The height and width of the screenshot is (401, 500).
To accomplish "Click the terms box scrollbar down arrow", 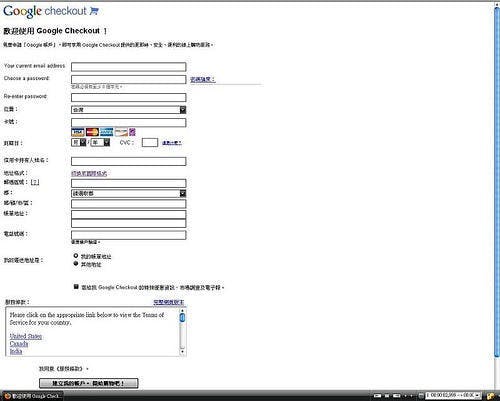I will click(182, 352).
